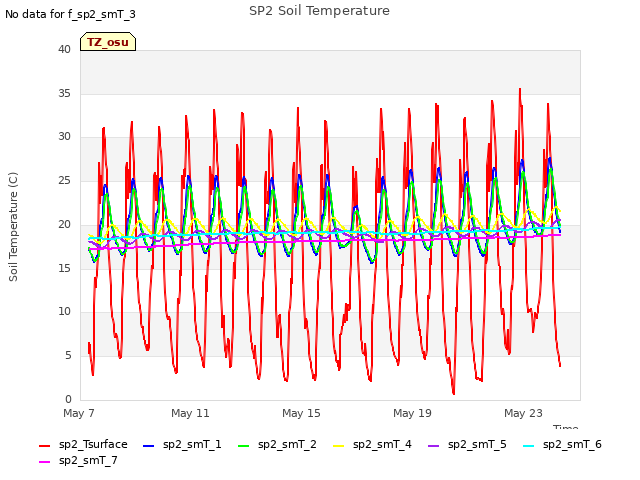Click the 30 y-axis tick label
640x480 pixels.
click(x=64, y=137)
